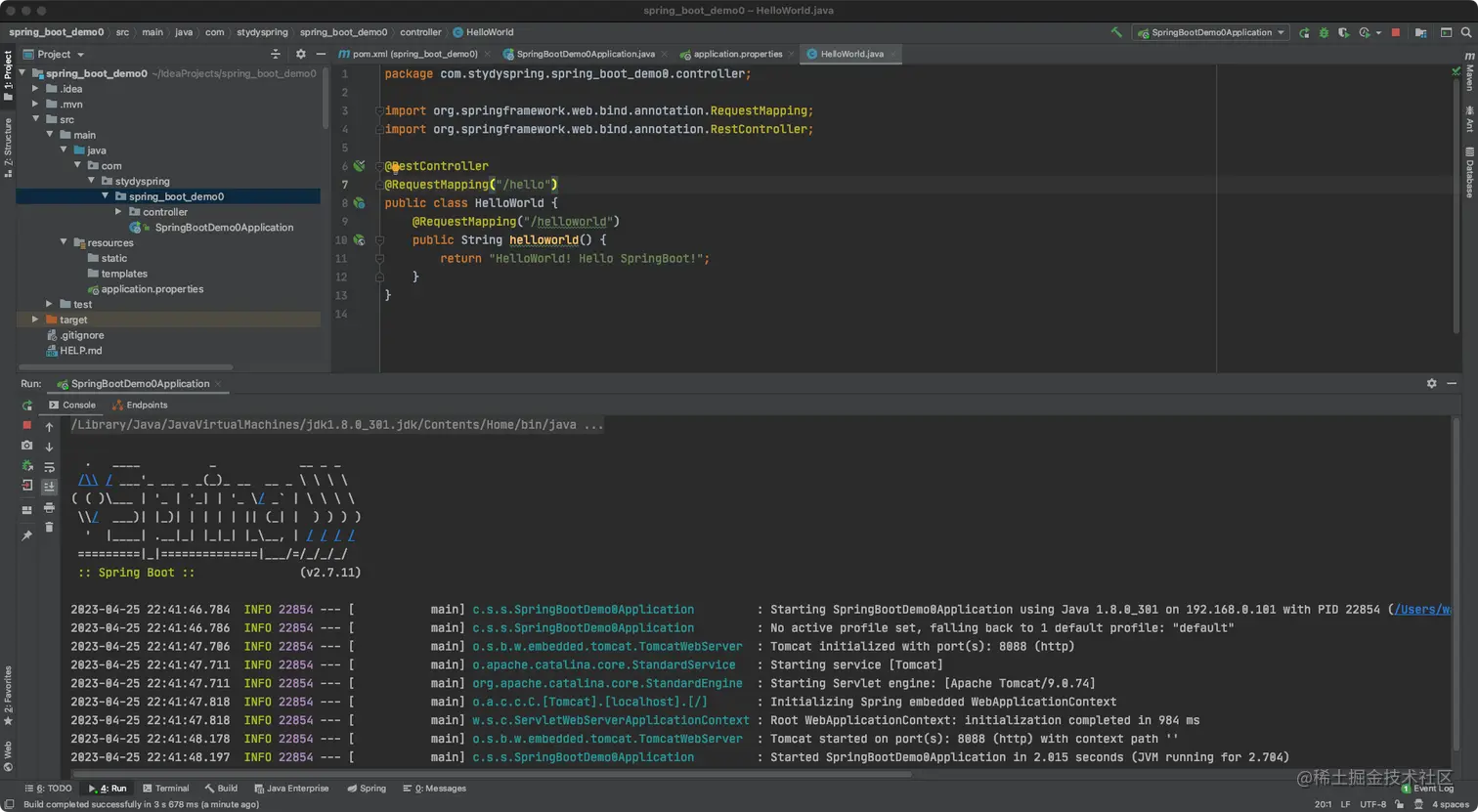Switch to application.properties editor tab
This screenshot has height=812, width=1478.
(737, 54)
